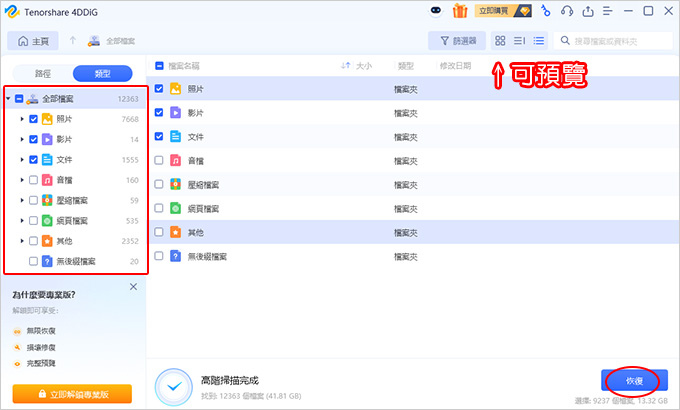Uncheck 影片 in the sidebar tree
Image resolution: width=680 pixels, height=410 pixels.
click(33, 139)
